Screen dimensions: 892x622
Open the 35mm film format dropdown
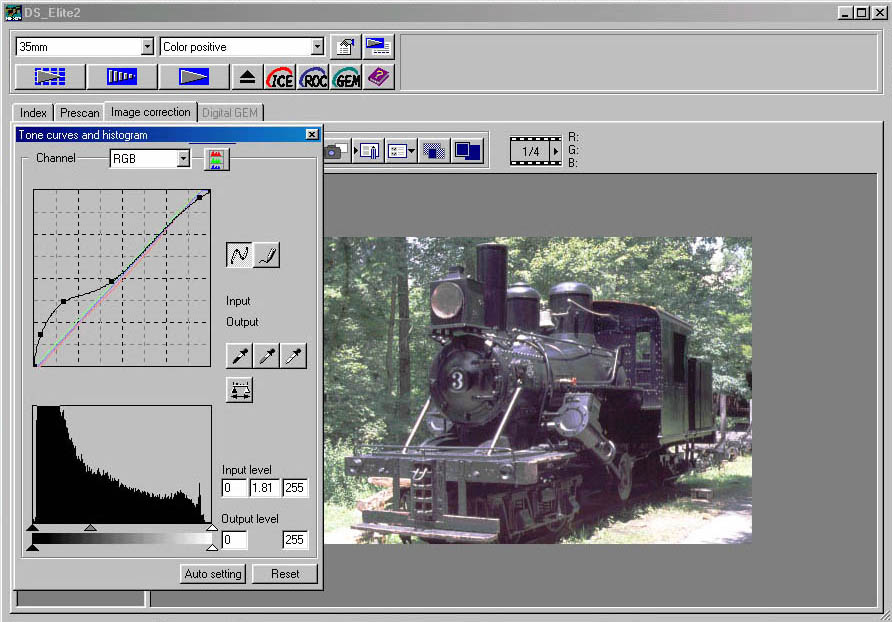148,47
